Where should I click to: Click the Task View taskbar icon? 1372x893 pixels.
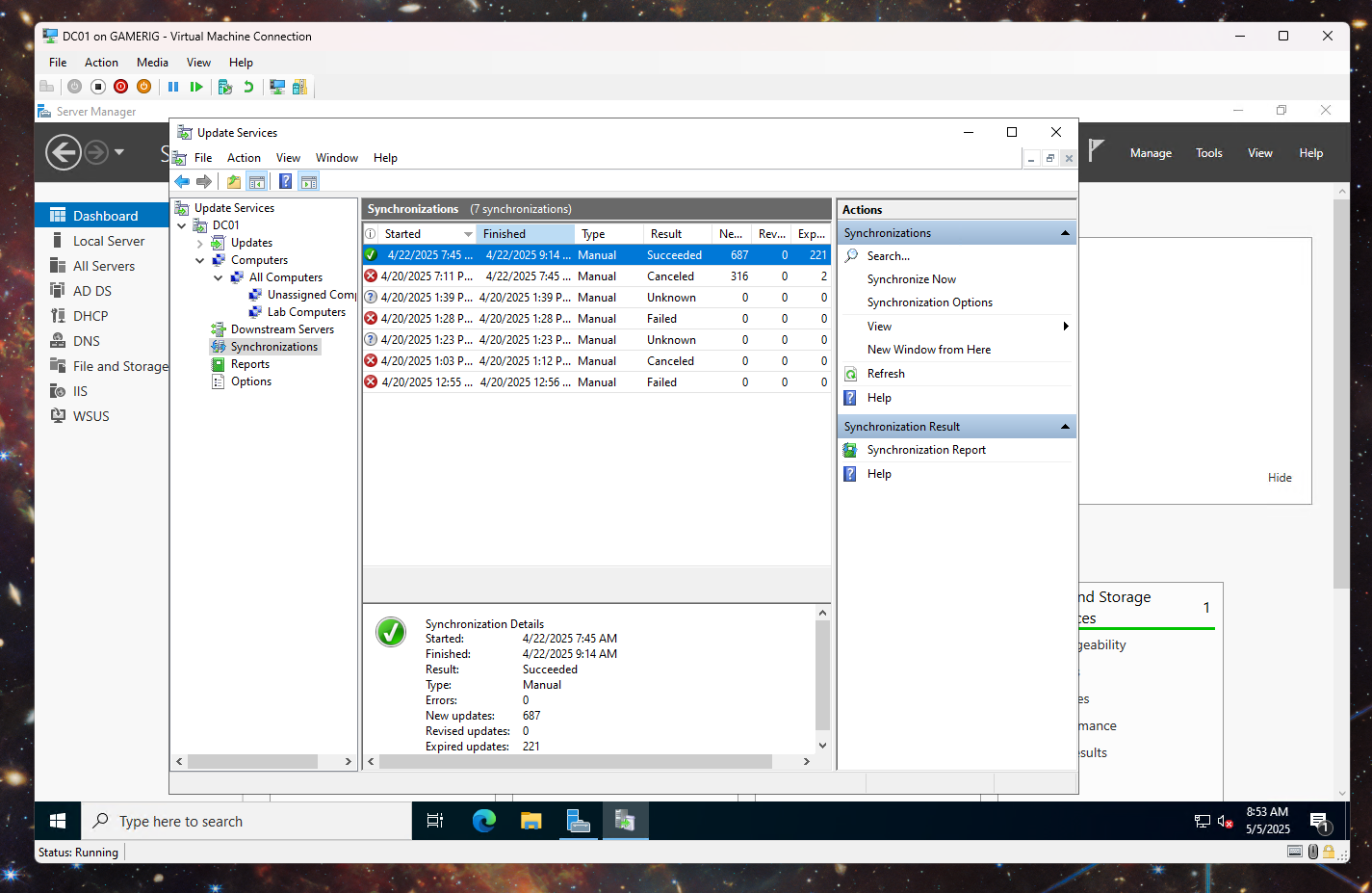[435, 821]
